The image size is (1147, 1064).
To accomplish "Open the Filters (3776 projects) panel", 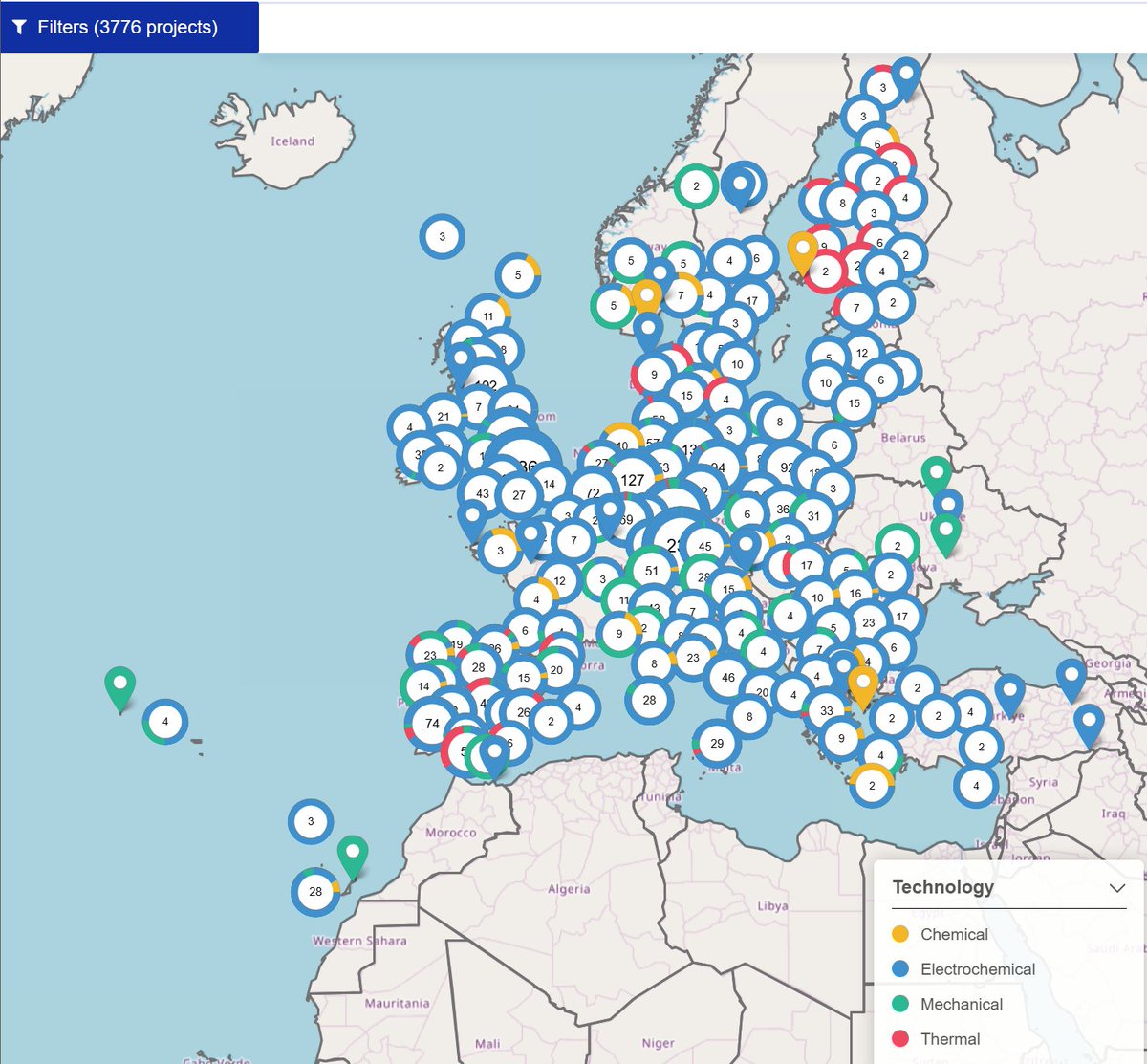I will (129, 27).
